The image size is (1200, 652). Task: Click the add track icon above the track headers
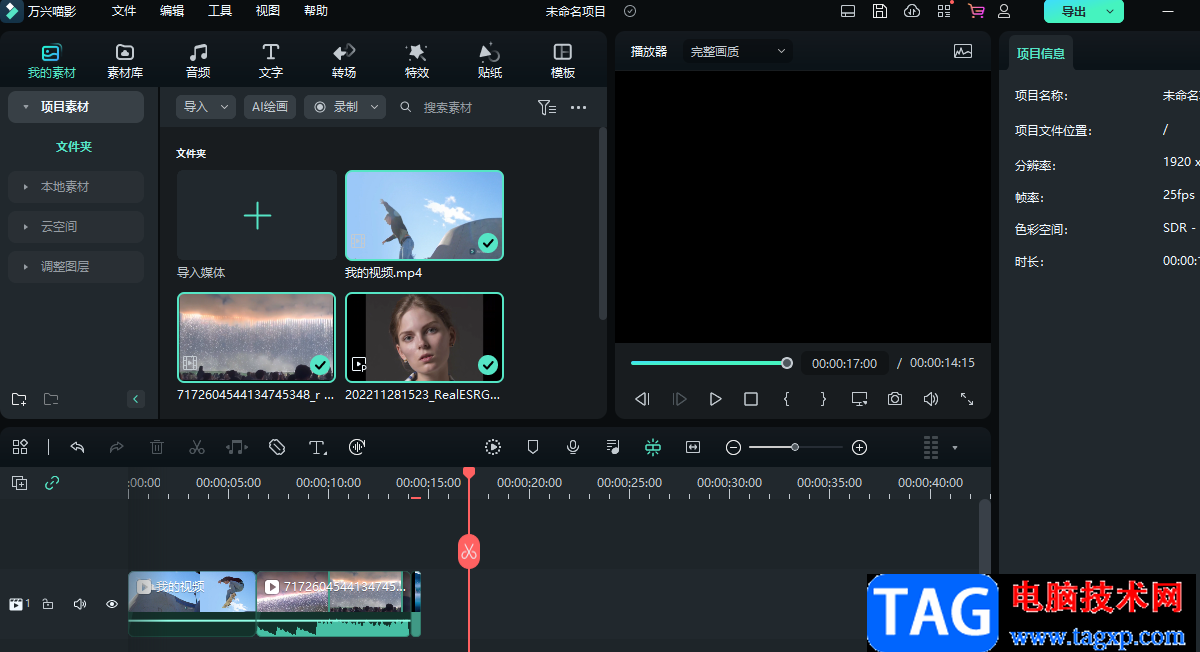point(19,483)
